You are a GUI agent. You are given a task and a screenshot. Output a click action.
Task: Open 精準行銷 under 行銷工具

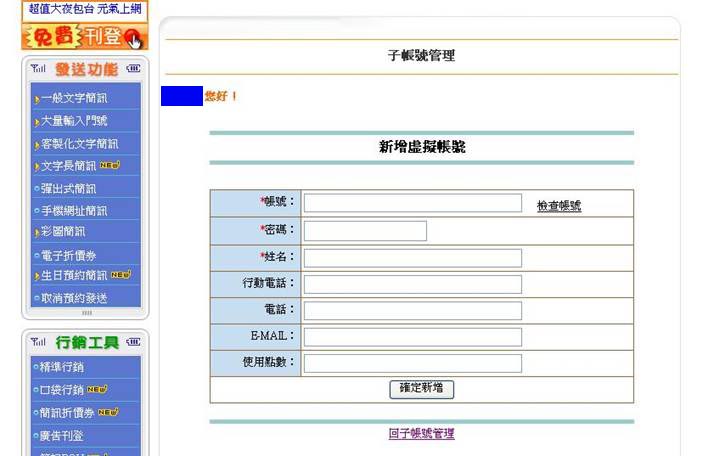[62, 367]
